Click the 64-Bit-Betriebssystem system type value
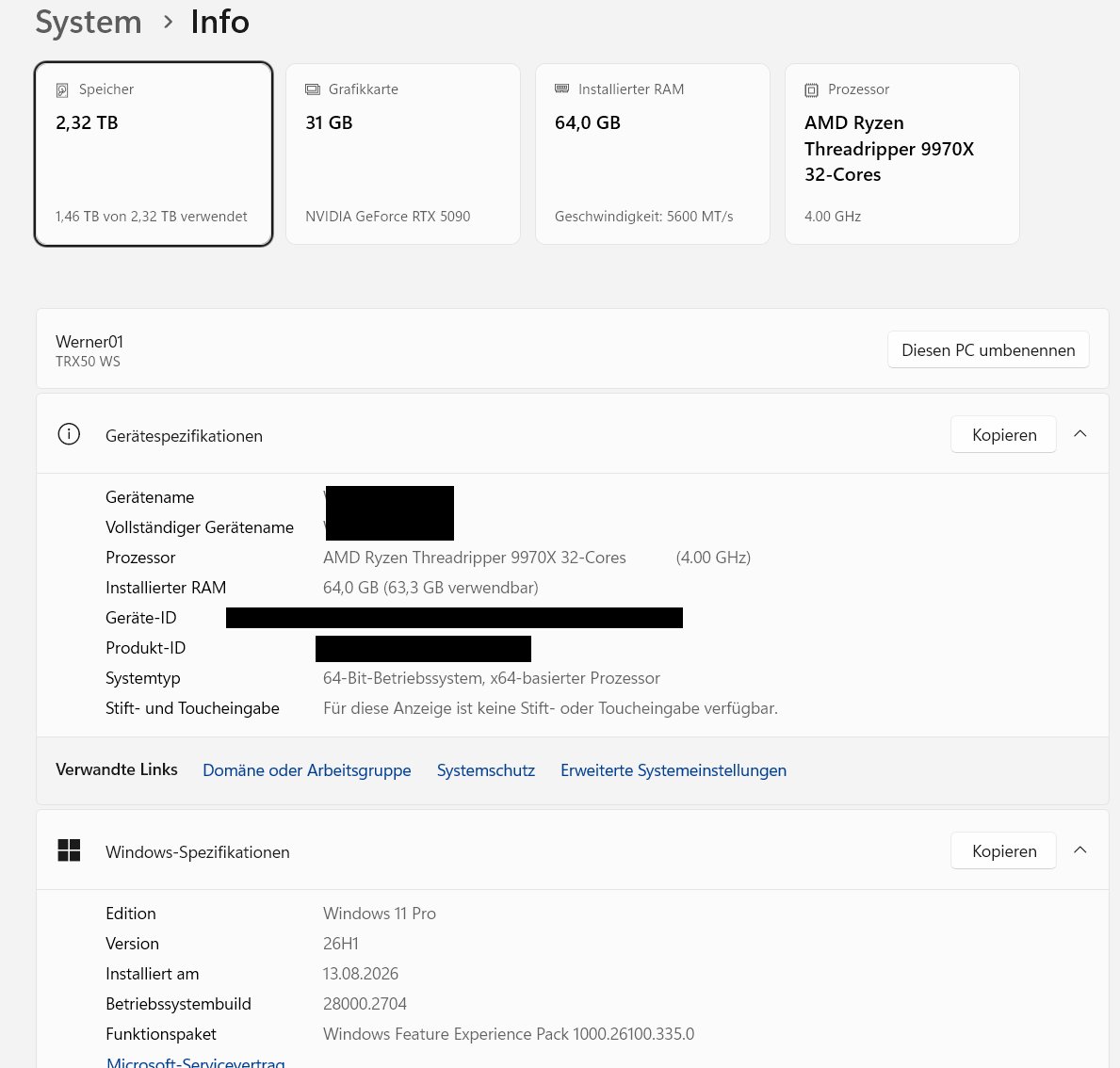 (x=492, y=678)
